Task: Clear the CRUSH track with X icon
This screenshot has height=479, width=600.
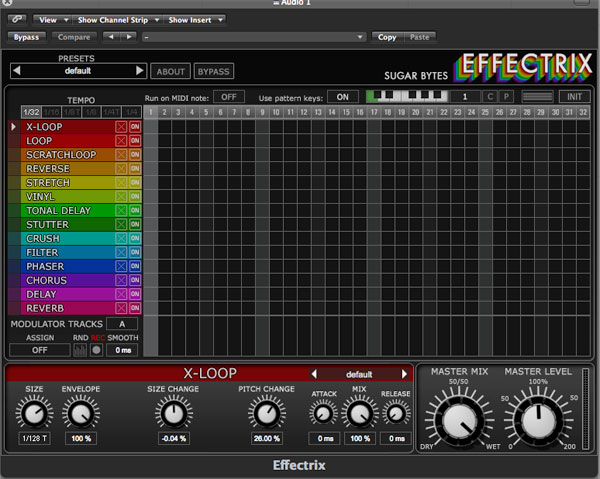Action: (x=121, y=238)
